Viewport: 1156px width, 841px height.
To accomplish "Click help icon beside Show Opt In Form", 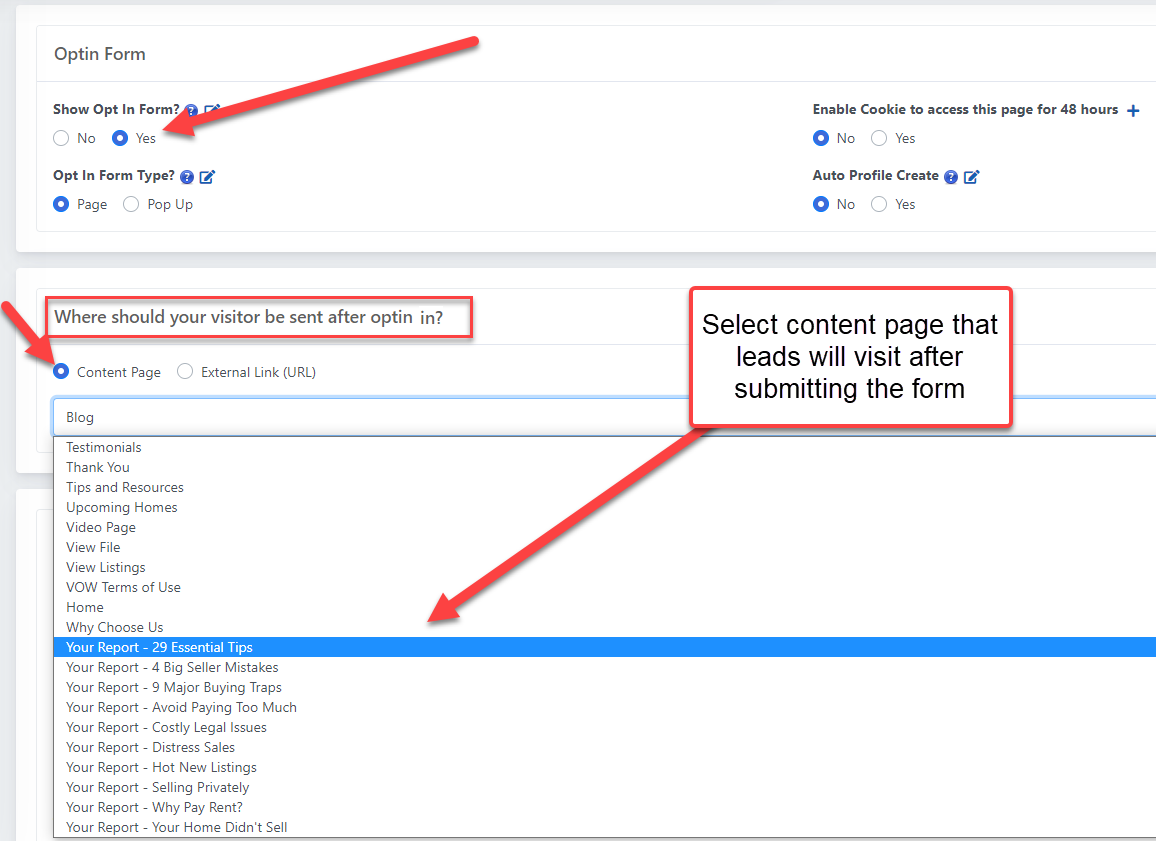I will pos(191,111).
